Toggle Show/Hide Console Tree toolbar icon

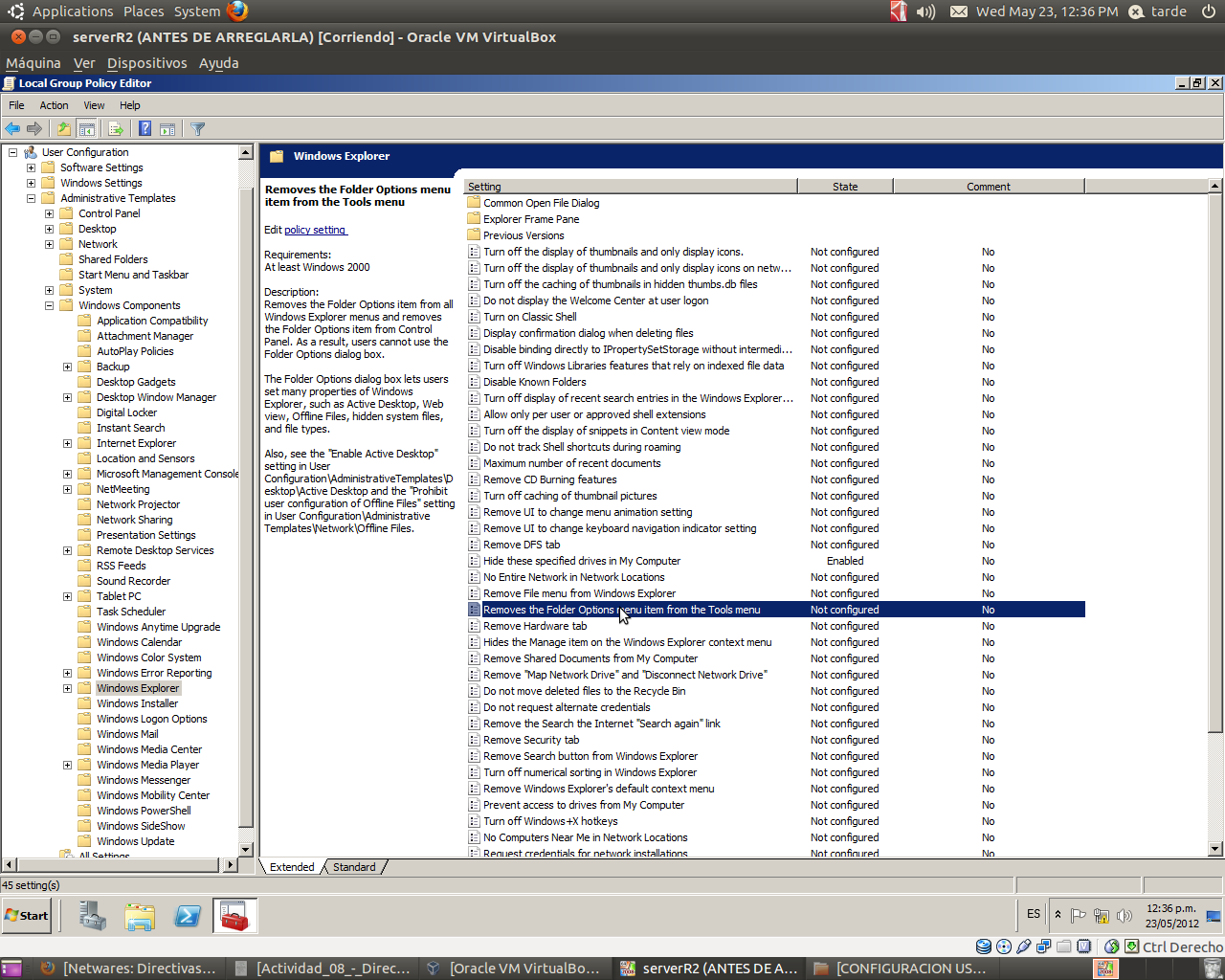pyautogui.click(x=86, y=128)
